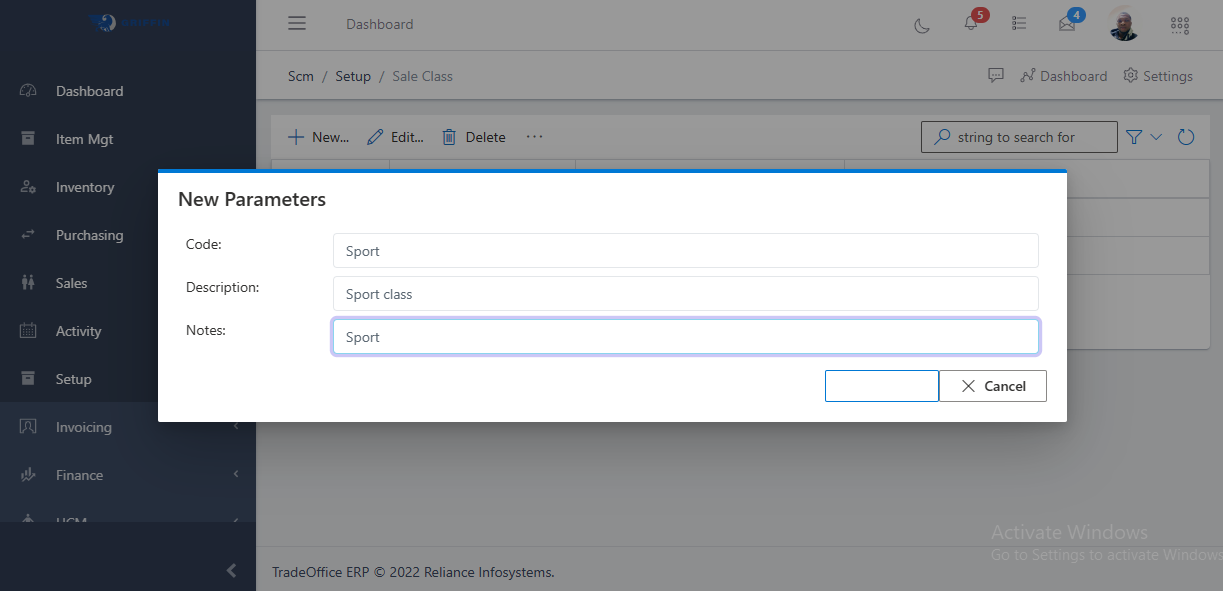Click the Scm breadcrumb
This screenshot has width=1223, height=591.
tap(300, 76)
